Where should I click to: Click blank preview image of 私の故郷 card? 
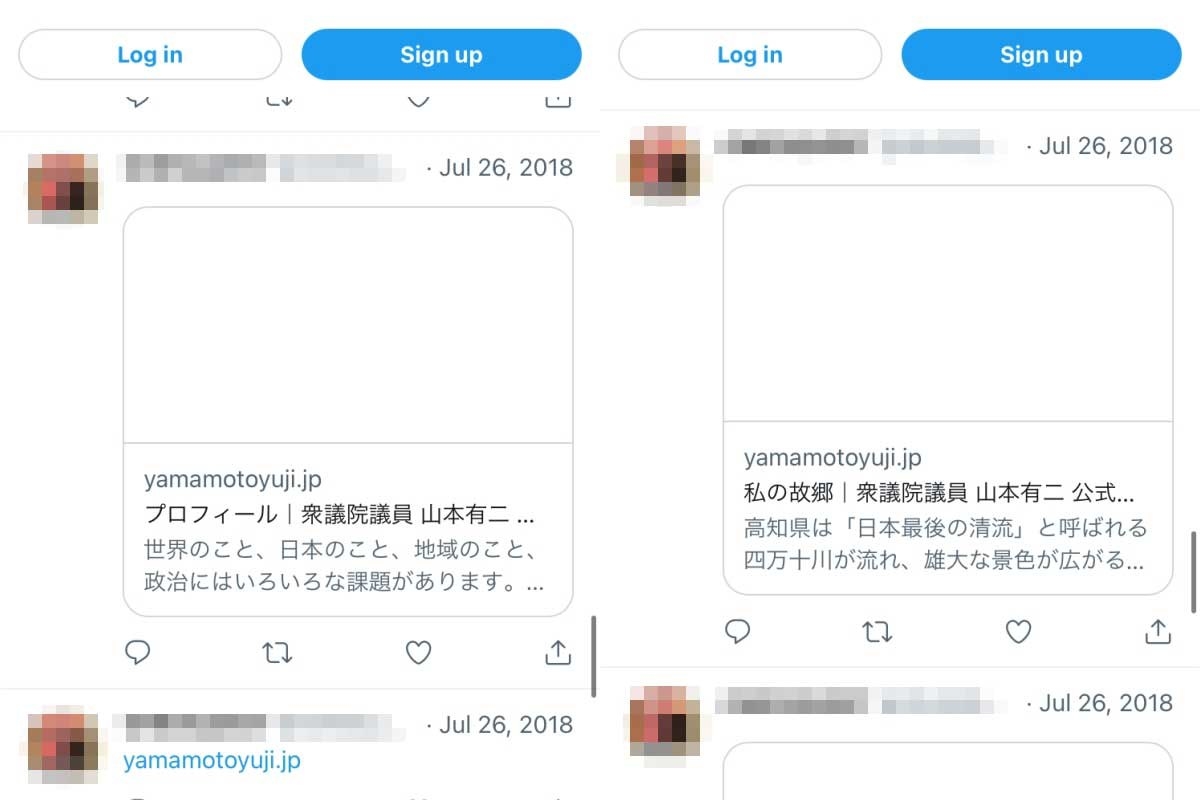pos(948,304)
